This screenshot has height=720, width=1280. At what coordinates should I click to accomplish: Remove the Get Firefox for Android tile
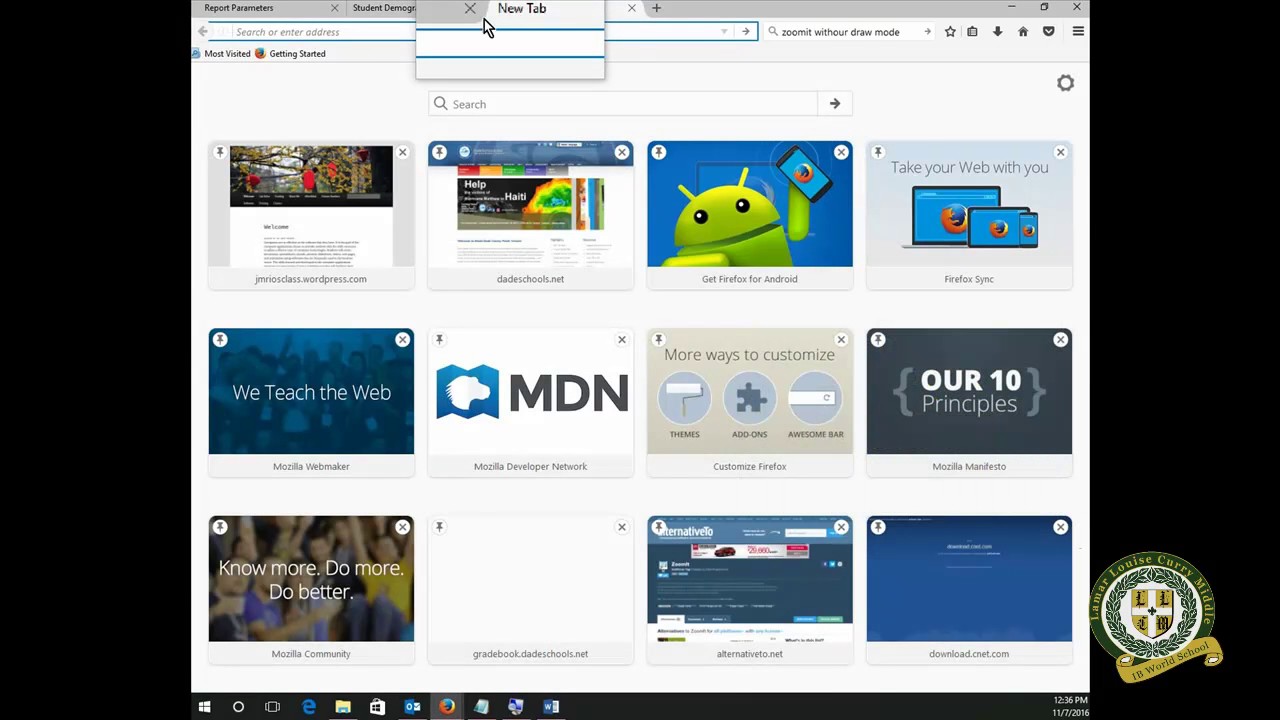pos(841,152)
